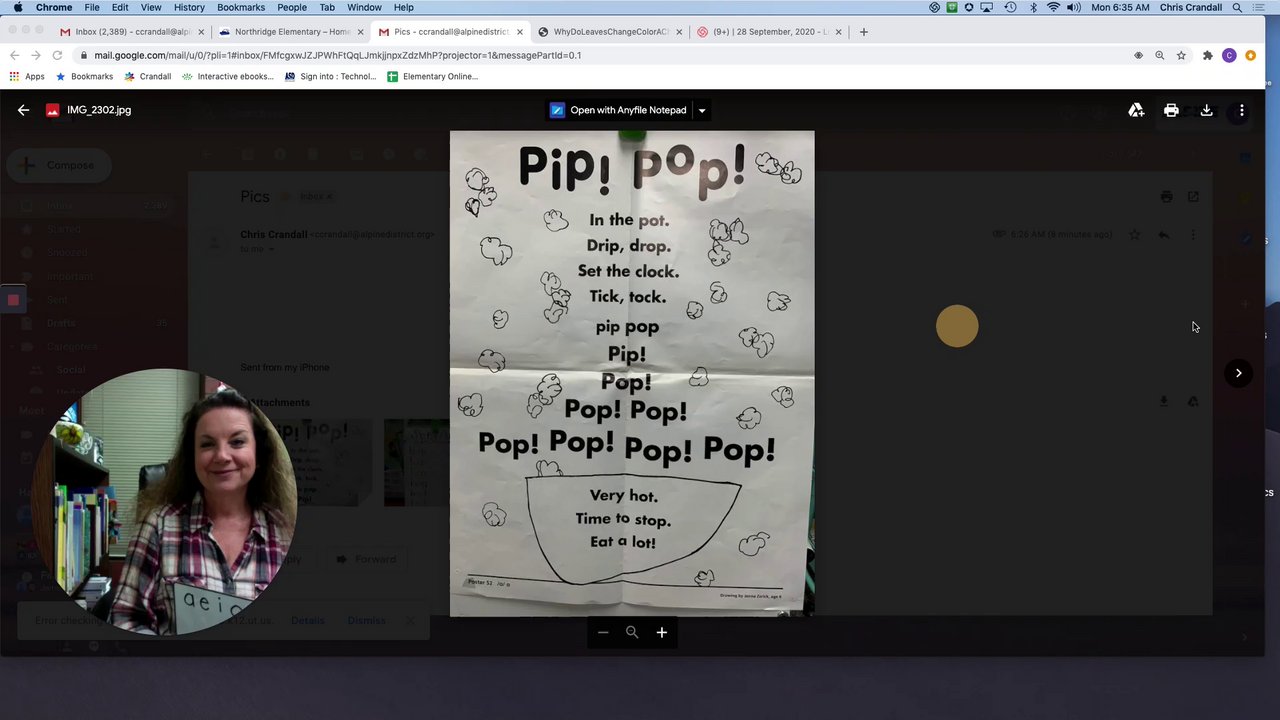Image resolution: width=1280 pixels, height=720 pixels.
Task: Click the orange Chrome update icon
Action: pyautogui.click(x=1250, y=55)
